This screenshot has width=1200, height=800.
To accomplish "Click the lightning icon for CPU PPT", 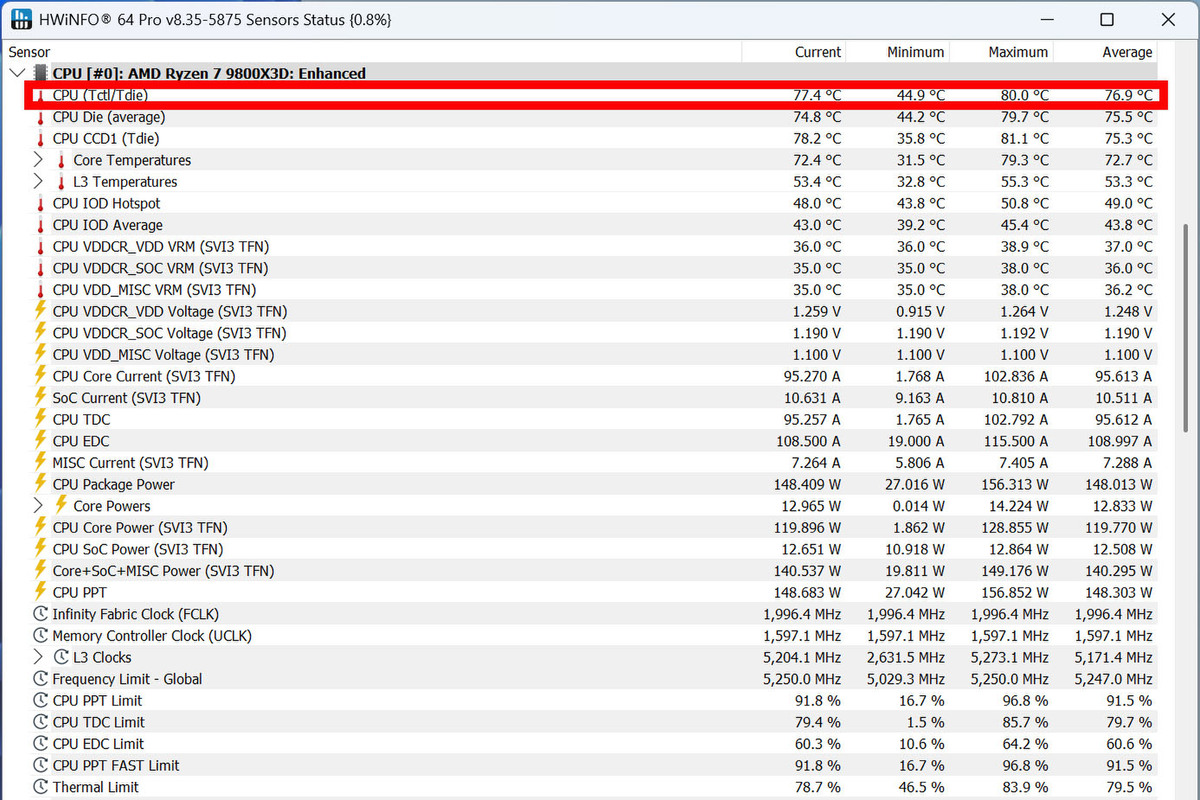I will [x=41, y=592].
